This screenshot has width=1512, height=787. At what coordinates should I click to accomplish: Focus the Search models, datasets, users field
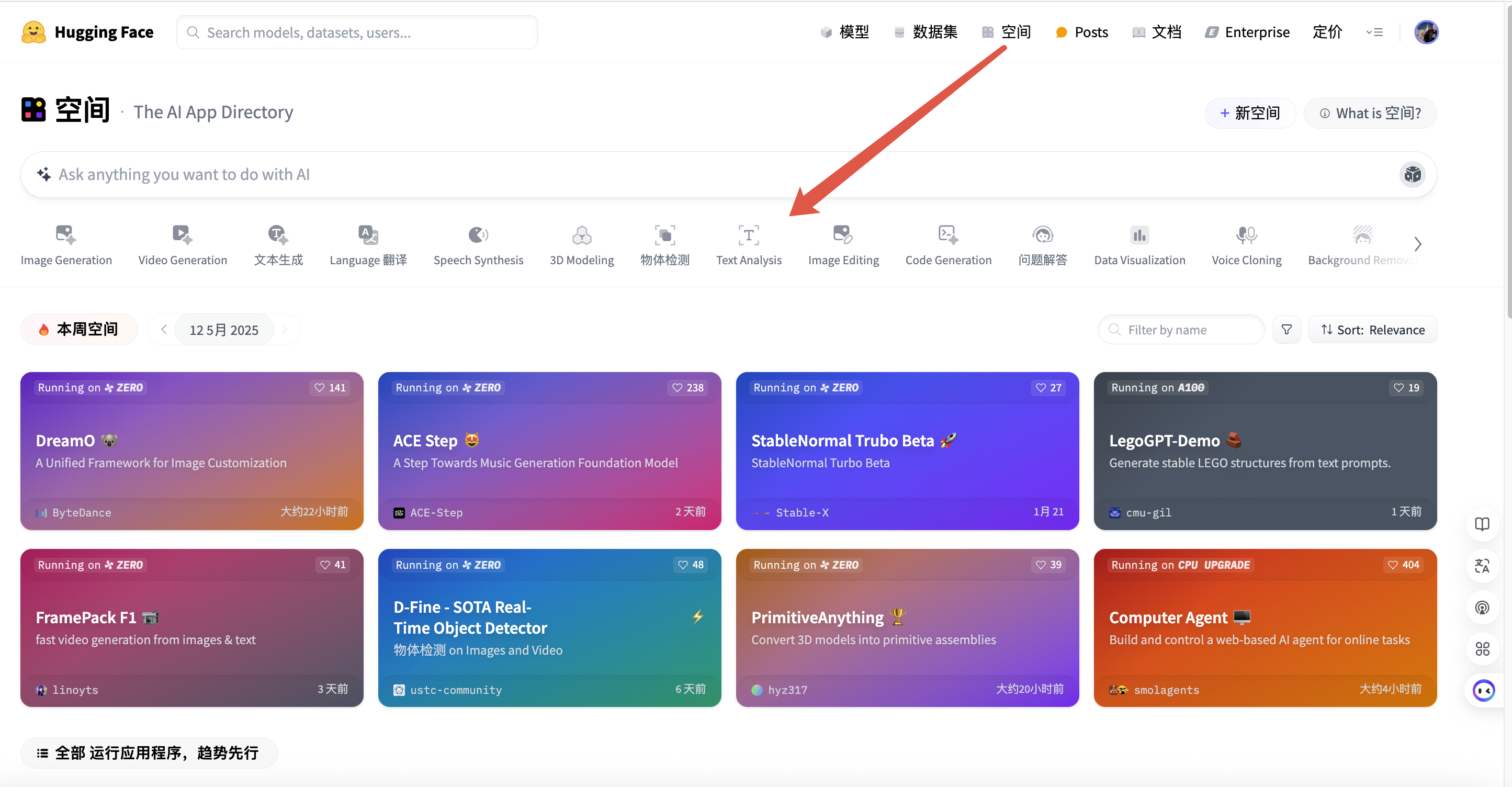[x=357, y=32]
